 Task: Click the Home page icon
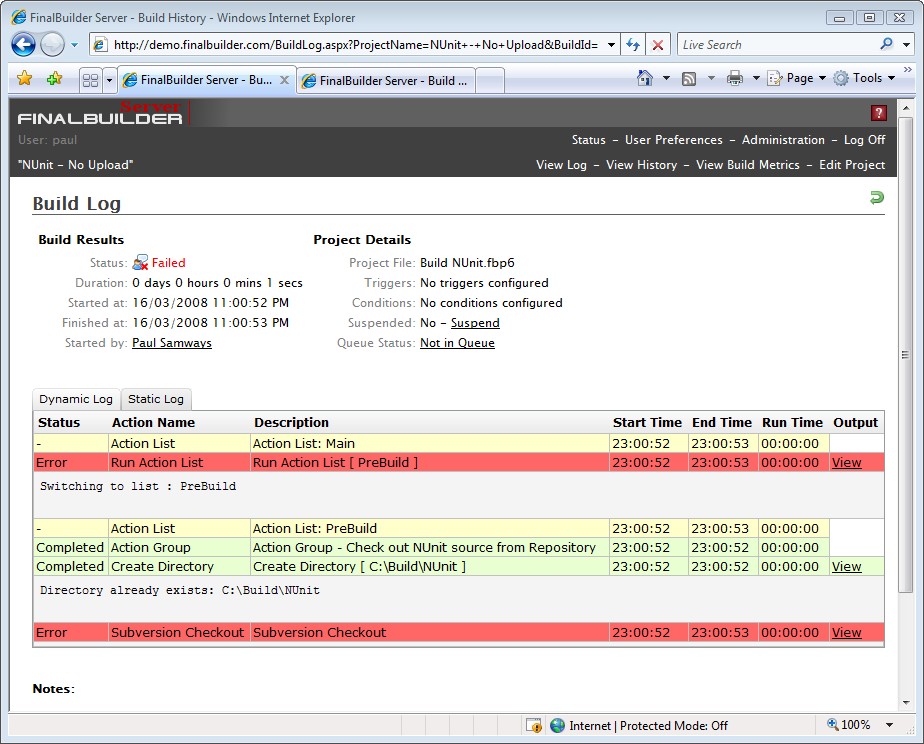click(645, 78)
